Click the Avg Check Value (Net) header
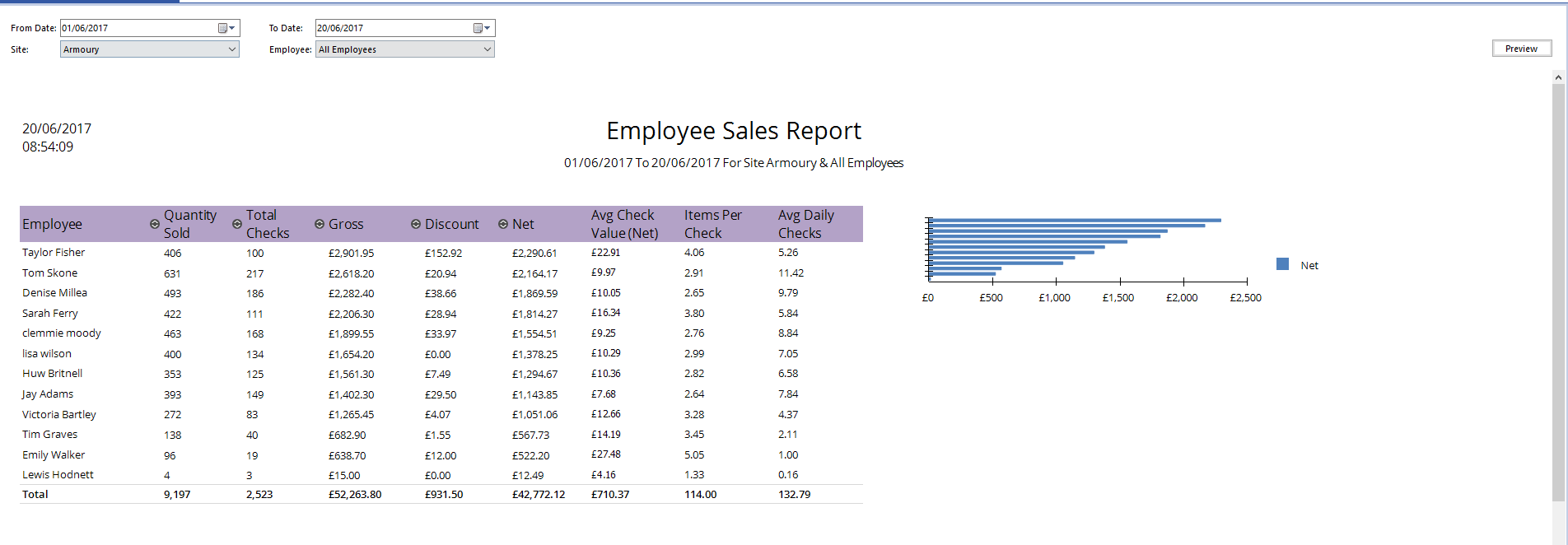The height and width of the screenshot is (545, 1568). 624,224
